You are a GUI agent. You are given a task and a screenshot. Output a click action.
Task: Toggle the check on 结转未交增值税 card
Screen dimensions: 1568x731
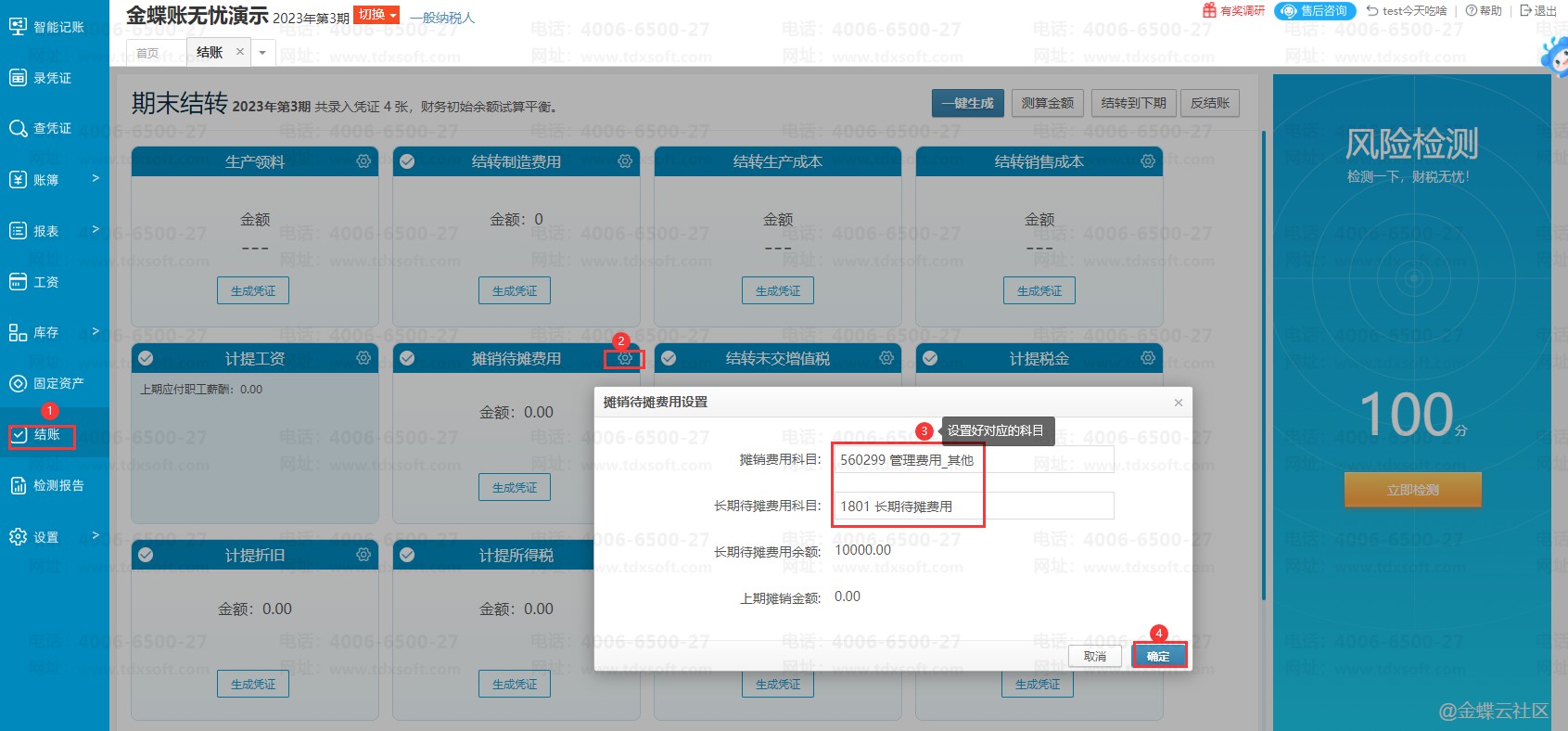pyautogui.click(x=669, y=358)
